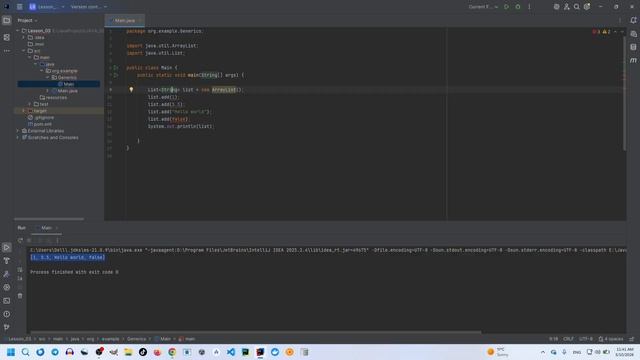Click the caret position 9:18 status
640x360 pixels.
click(x=553, y=339)
